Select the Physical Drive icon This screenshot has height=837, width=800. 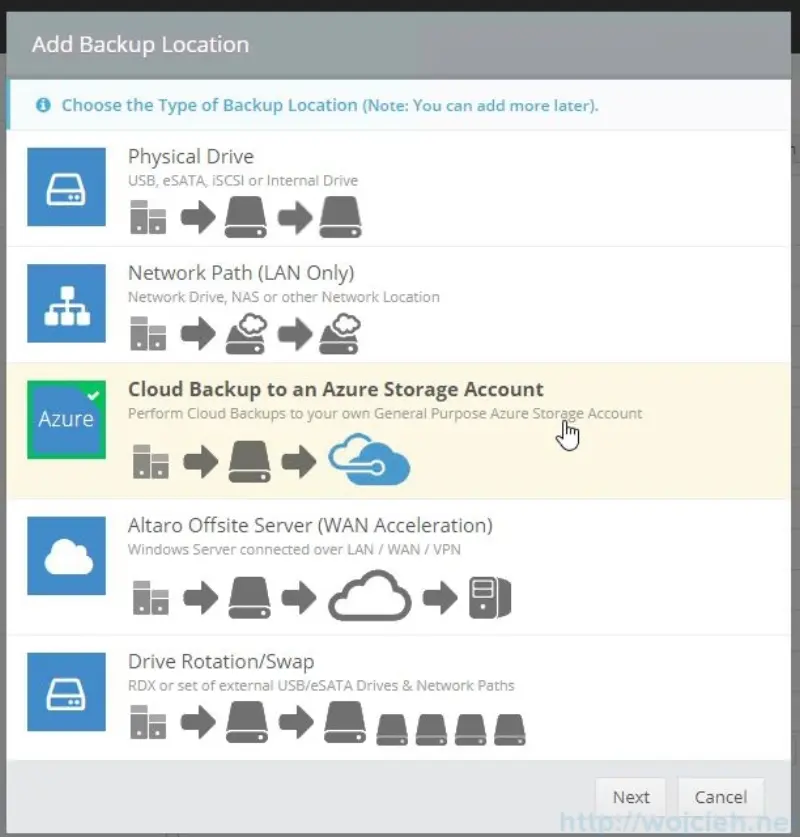66,187
